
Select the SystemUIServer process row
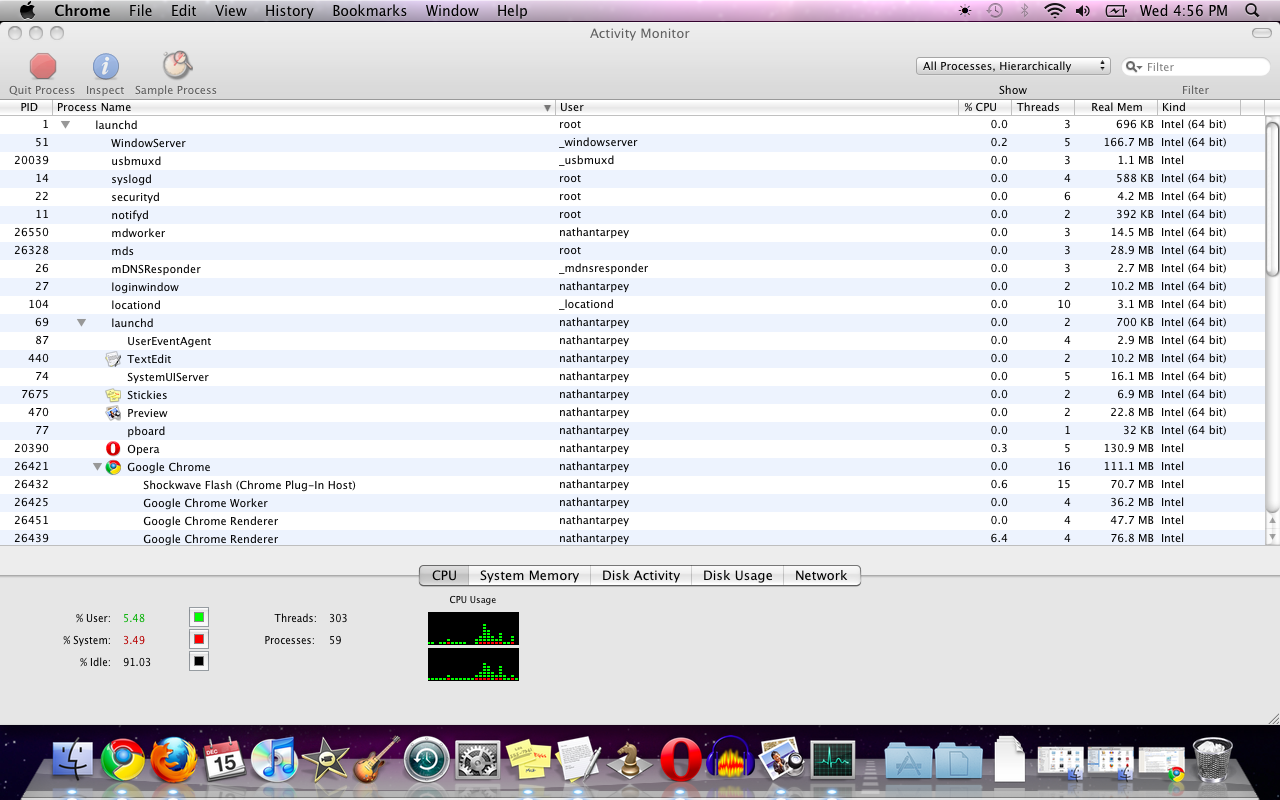pos(632,377)
